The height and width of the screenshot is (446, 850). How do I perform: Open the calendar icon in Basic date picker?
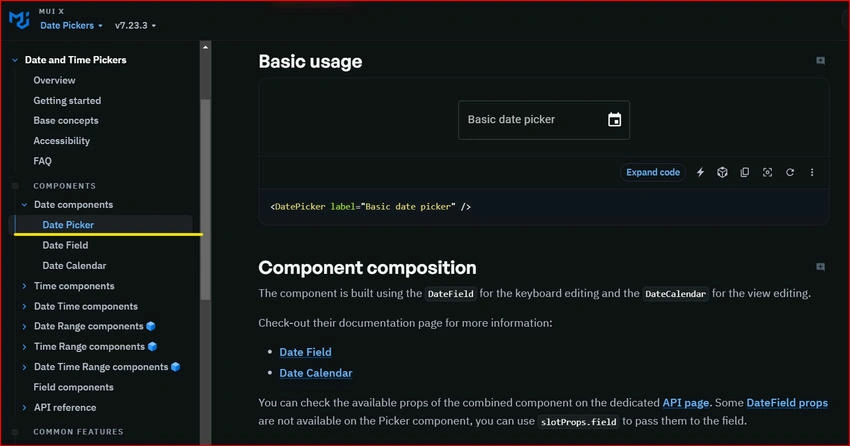[614, 120]
